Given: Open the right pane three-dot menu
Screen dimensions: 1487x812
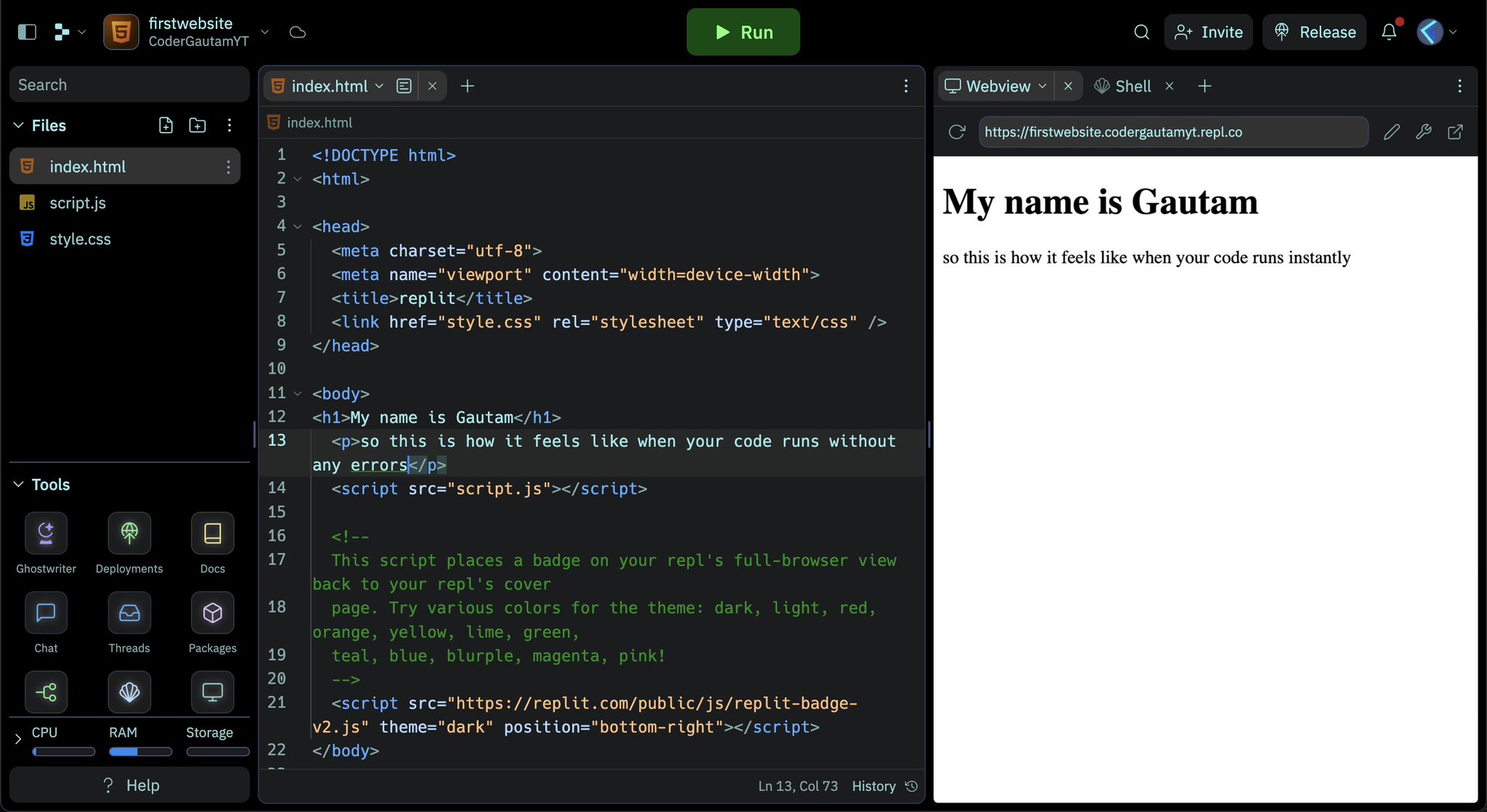Looking at the screenshot, I should [x=1460, y=86].
